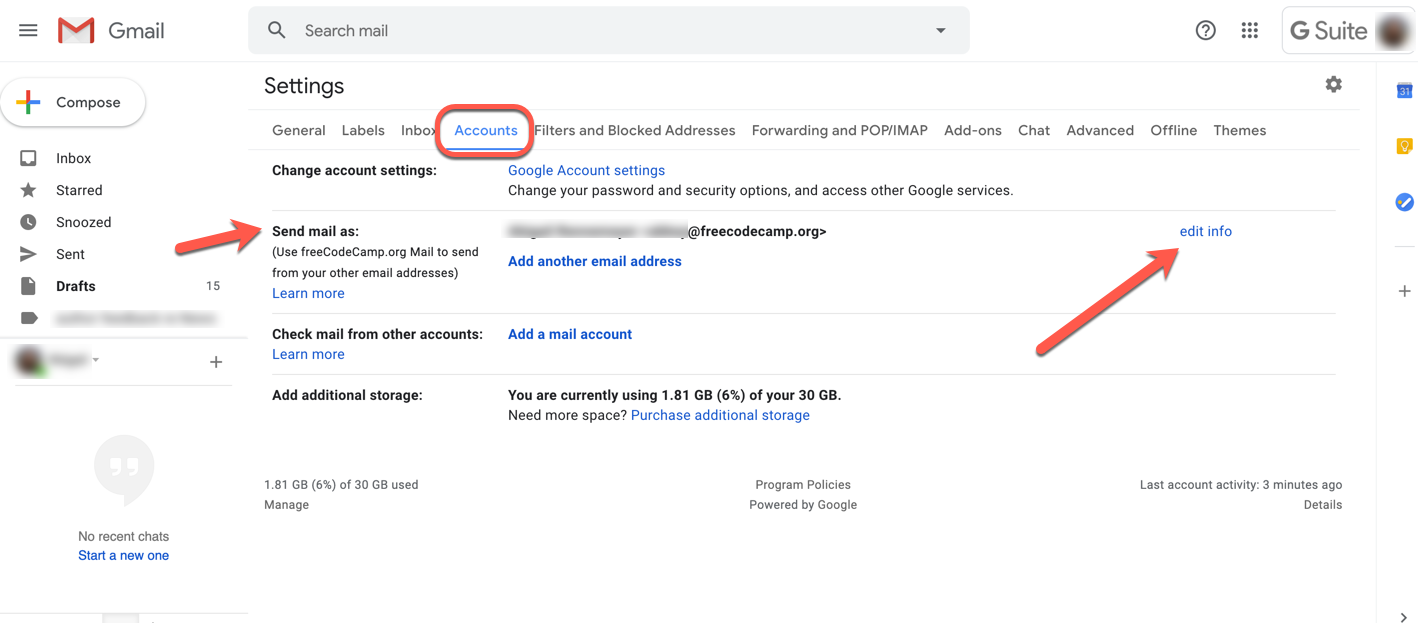Open the Themes settings tab
This screenshot has width=1419, height=623.
[1239, 130]
